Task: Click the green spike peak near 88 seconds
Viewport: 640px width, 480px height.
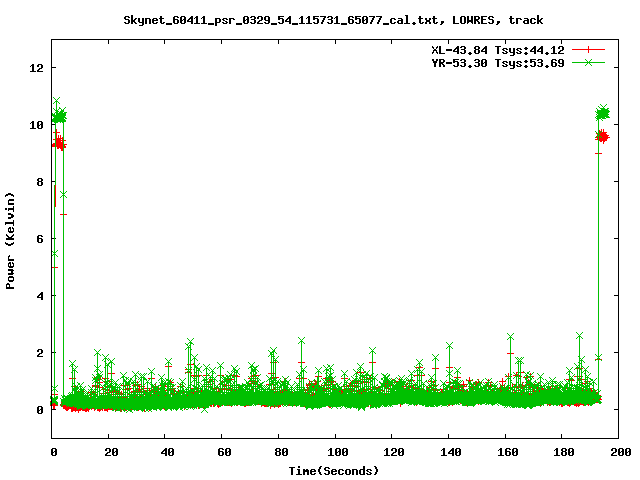Action: tap(302, 340)
